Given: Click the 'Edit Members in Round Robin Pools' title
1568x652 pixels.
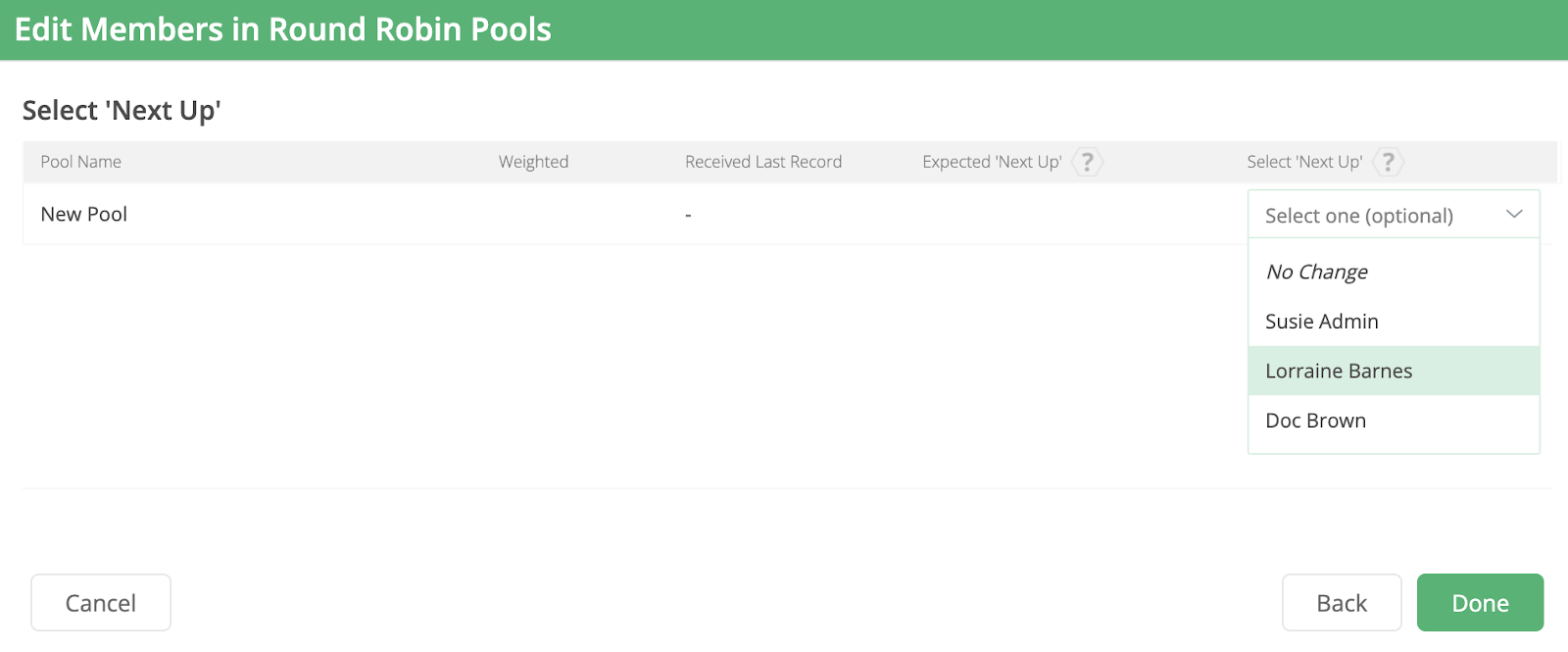Looking at the screenshot, I should [x=283, y=29].
